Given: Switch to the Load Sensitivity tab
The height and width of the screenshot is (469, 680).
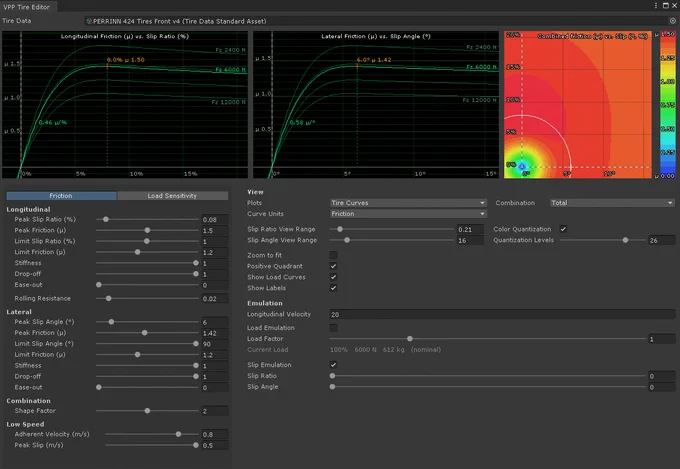Looking at the screenshot, I should [172, 196].
